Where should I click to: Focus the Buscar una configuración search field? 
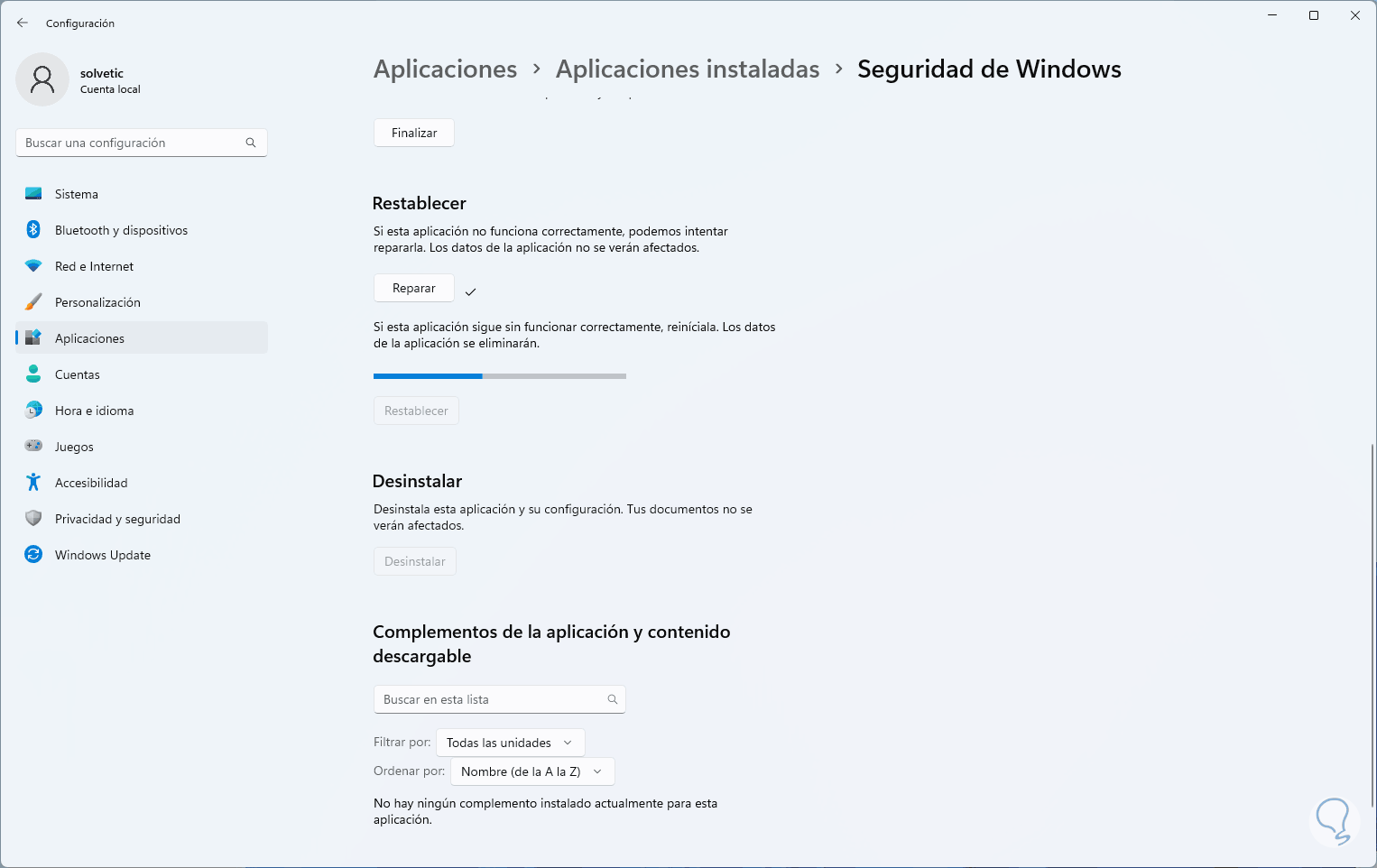142,143
